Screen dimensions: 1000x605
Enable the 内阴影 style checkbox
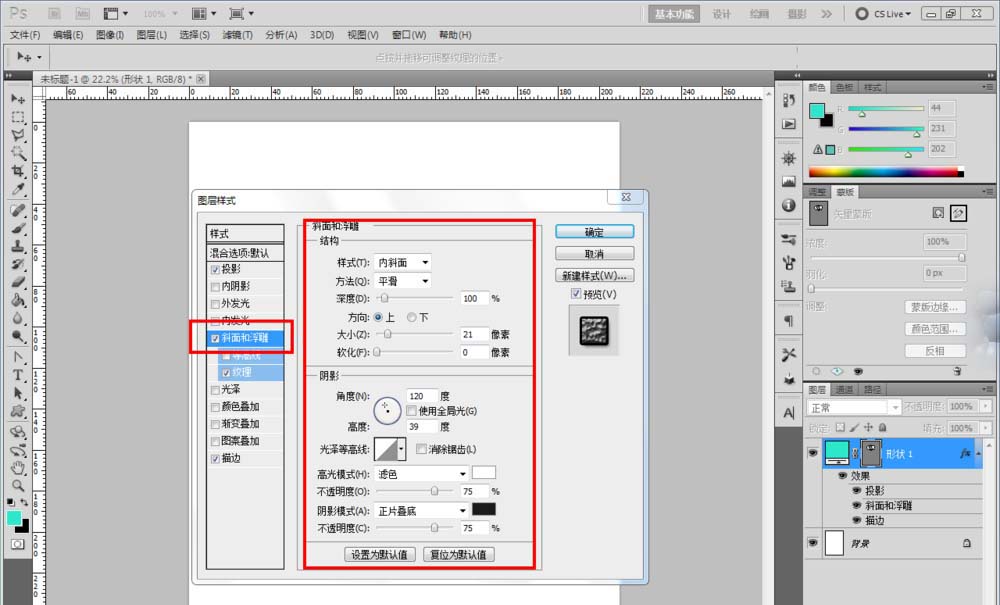pos(216,287)
